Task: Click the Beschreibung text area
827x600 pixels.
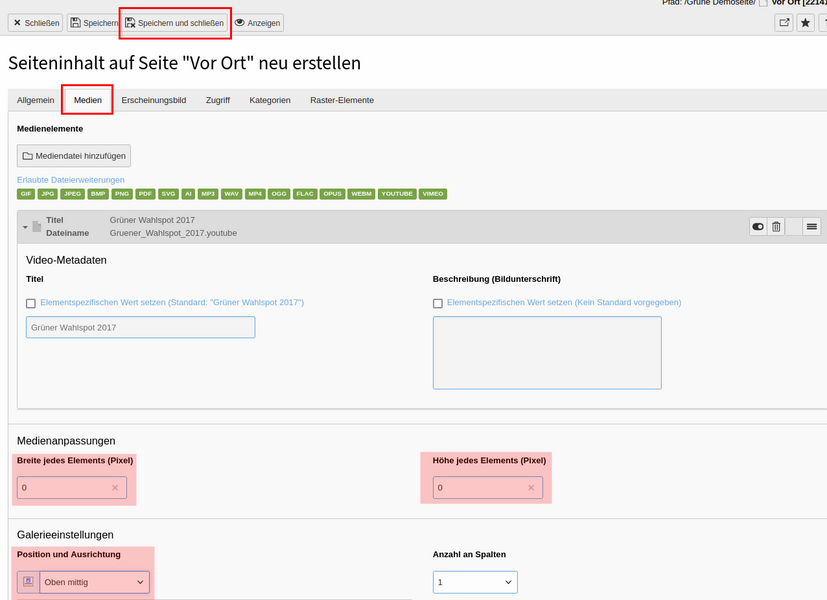Action: pos(547,353)
